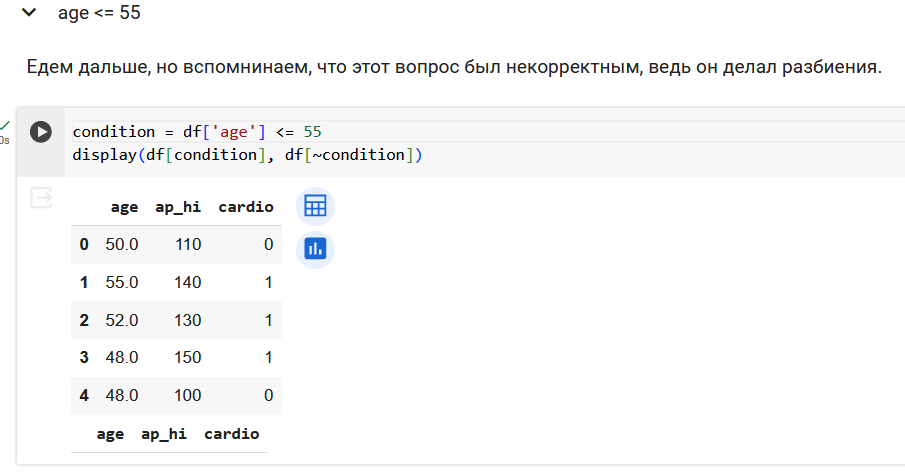Click the green execution checkmark status
The image size is (905, 474).
(5, 125)
